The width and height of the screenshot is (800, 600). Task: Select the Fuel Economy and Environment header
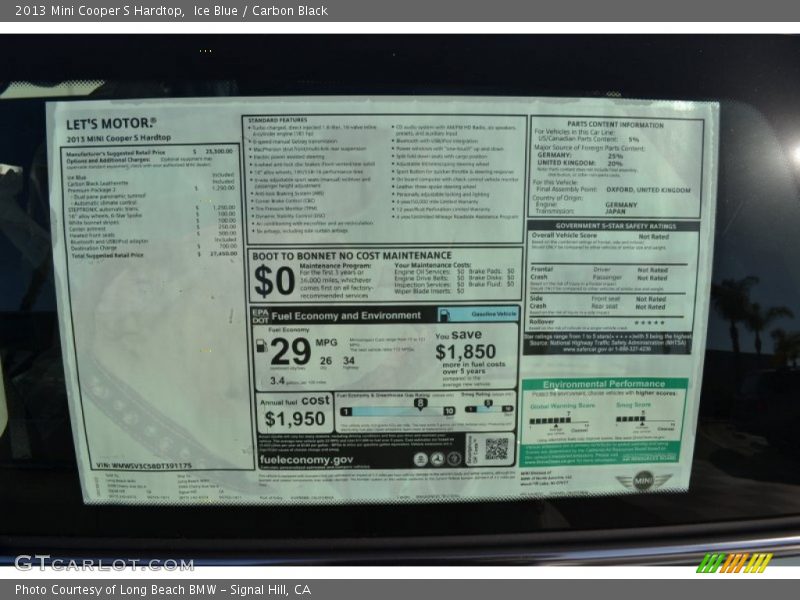tap(347, 315)
